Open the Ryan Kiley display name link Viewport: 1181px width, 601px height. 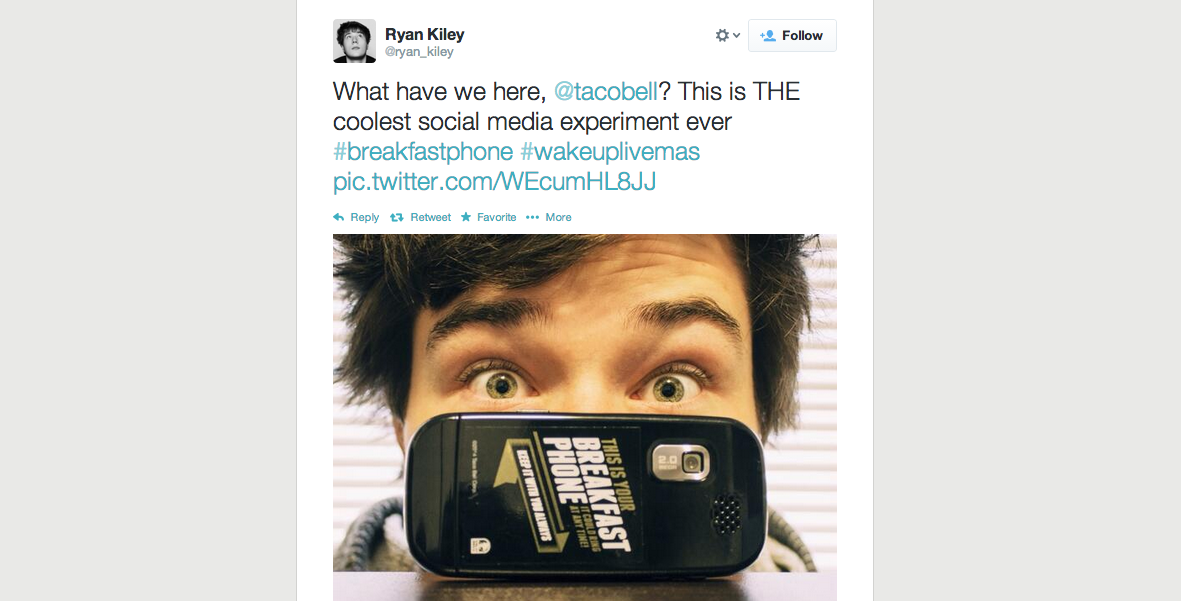pyautogui.click(x=424, y=34)
